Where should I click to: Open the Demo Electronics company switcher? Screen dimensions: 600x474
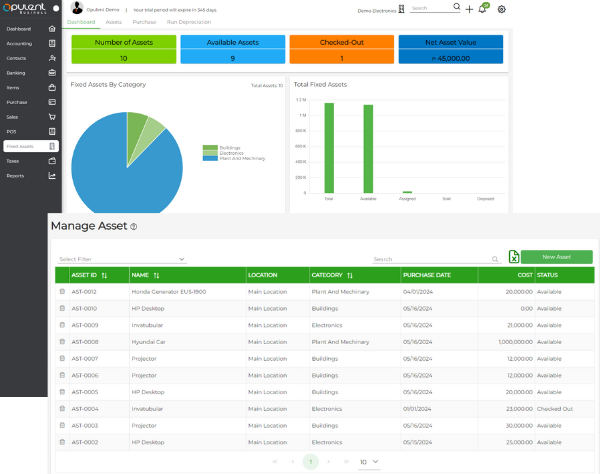[x=383, y=9]
